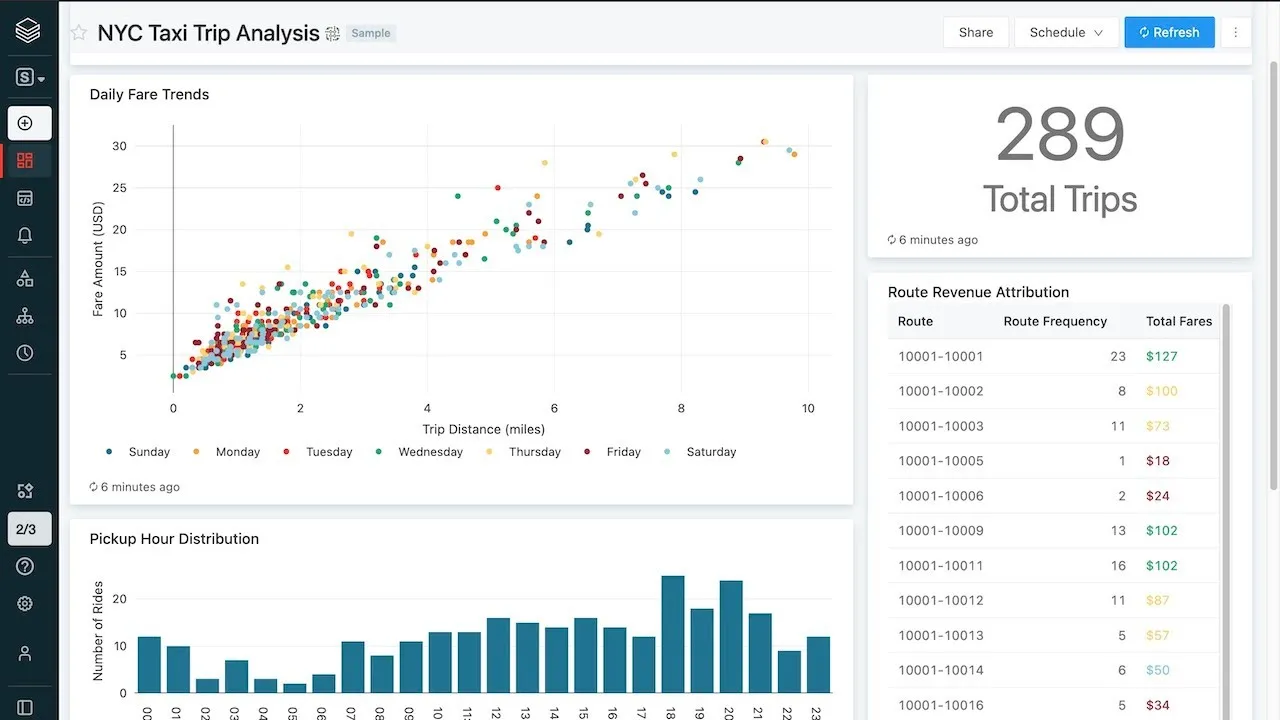Viewport: 1280px width, 720px height.
Task: Sort by the Total Fares column header
Action: [x=1179, y=321]
